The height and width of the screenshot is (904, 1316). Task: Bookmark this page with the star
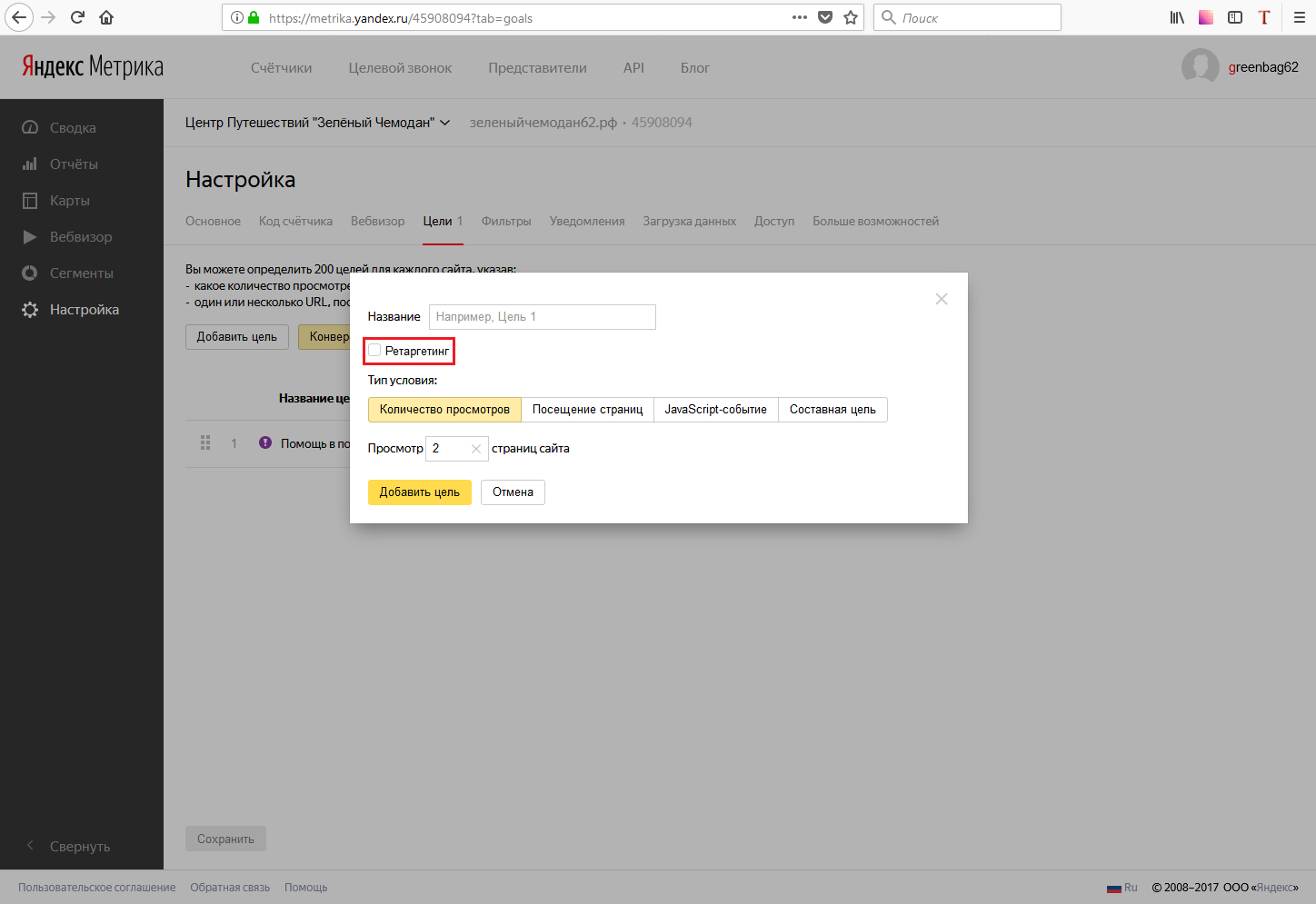[851, 17]
